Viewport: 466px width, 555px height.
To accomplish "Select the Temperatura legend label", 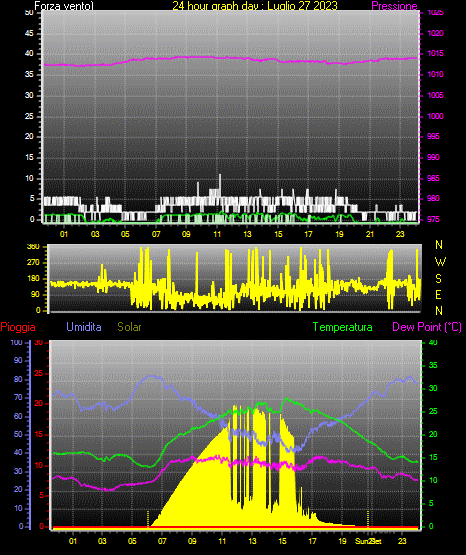I will point(342,327).
